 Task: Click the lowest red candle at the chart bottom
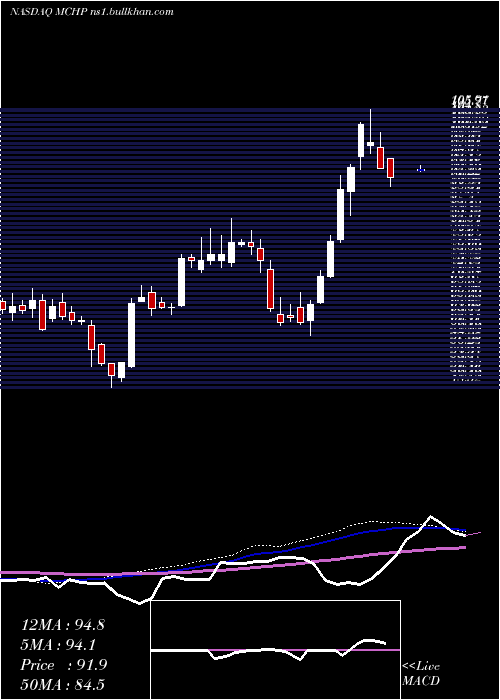pos(111,375)
